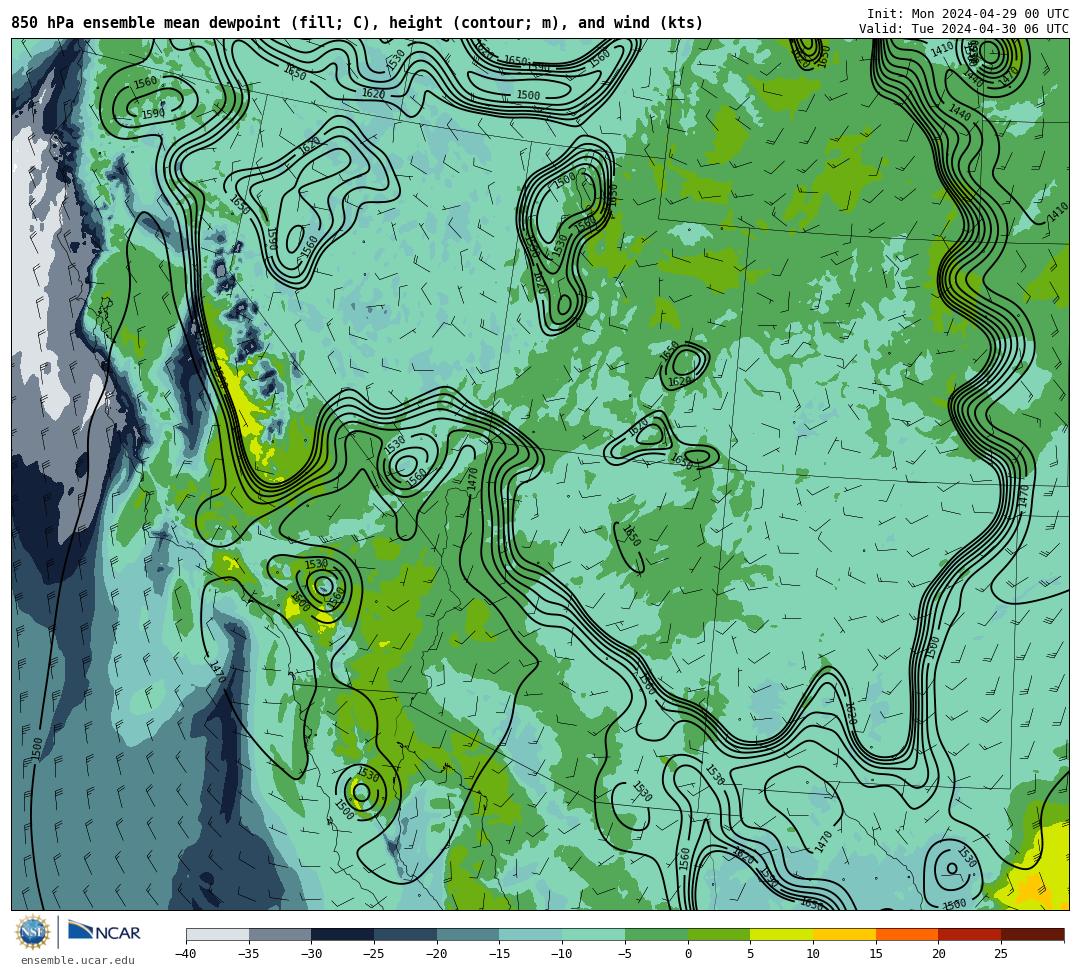The image size is (1080, 973).
Task: Pick the dark brown above-25 colorbar segment
Action: point(1032,934)
